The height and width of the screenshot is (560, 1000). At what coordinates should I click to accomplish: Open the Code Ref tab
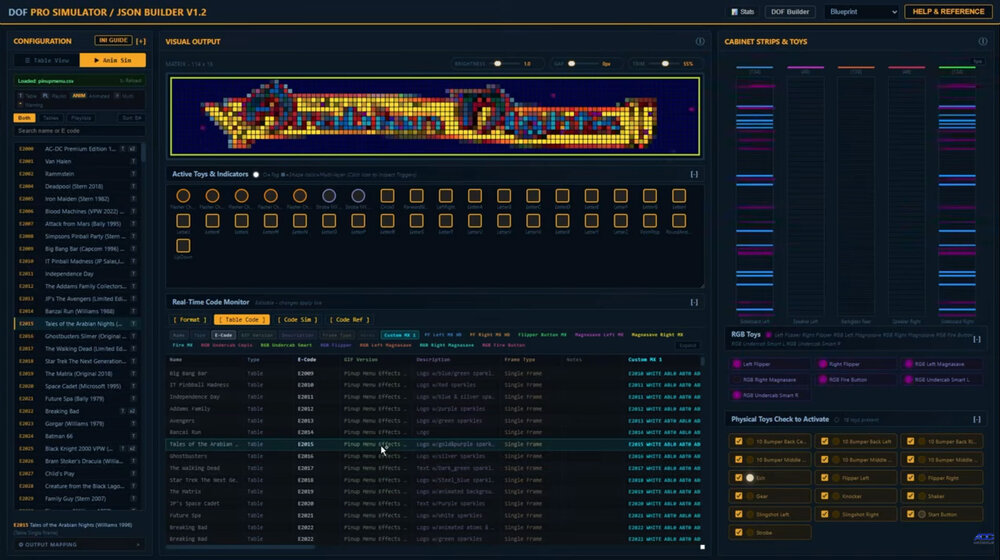349,320
